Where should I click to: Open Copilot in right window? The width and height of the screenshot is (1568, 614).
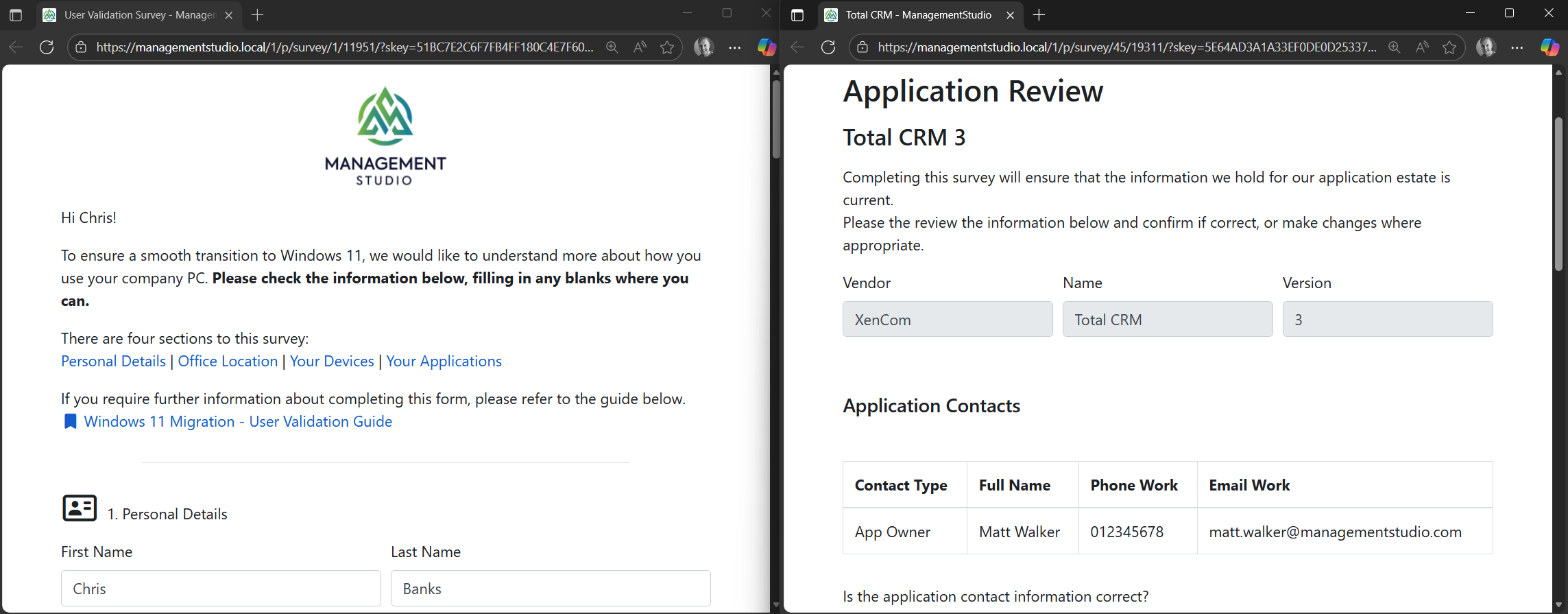[x=1549, y=47]
